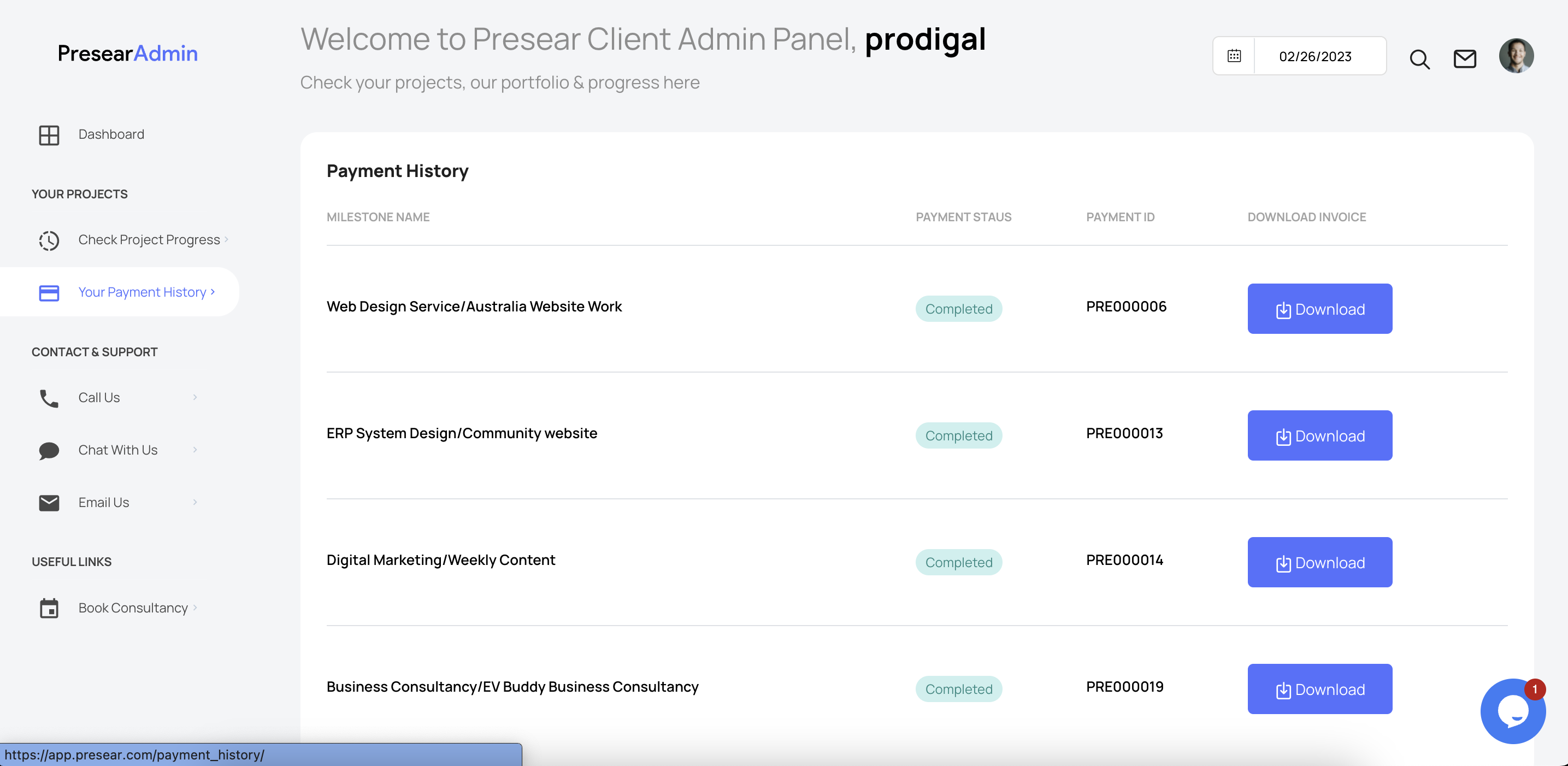Select the Dashboard menu item
Image resolution: width=1568 pixels, height=766 pixels.
click(x=111, y=134)
